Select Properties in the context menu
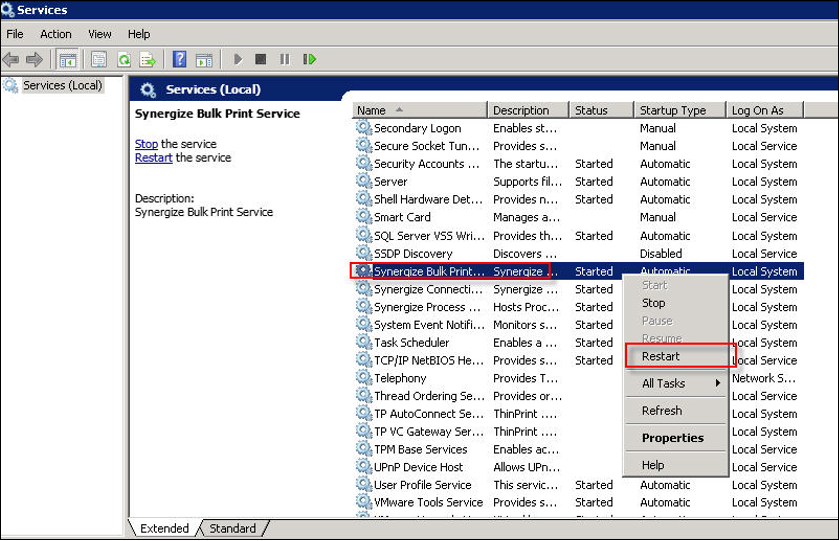This screenshot has width=839, height=541. point(672,438)
